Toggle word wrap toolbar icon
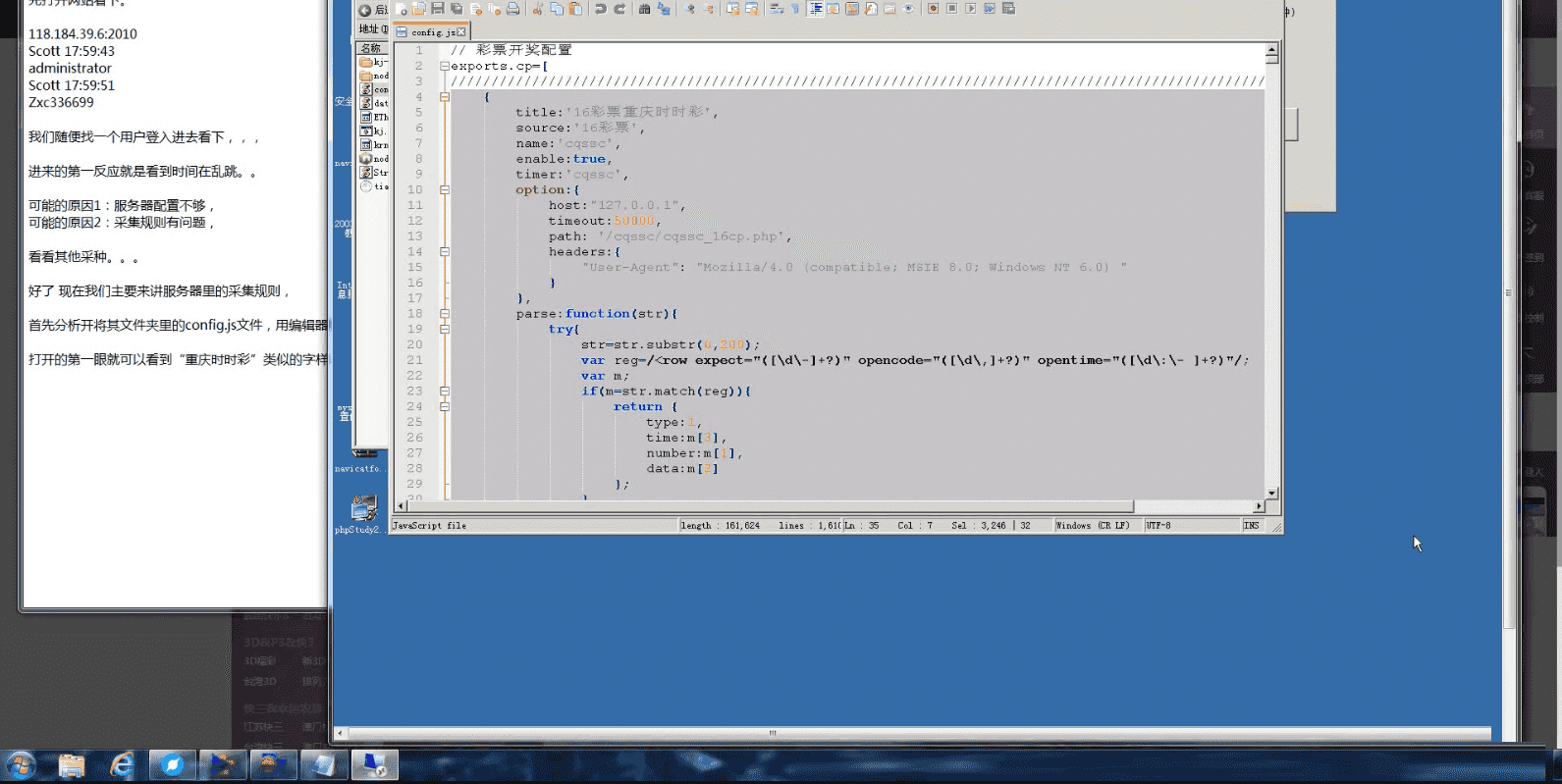1562x784 pixels. point(777,9)
